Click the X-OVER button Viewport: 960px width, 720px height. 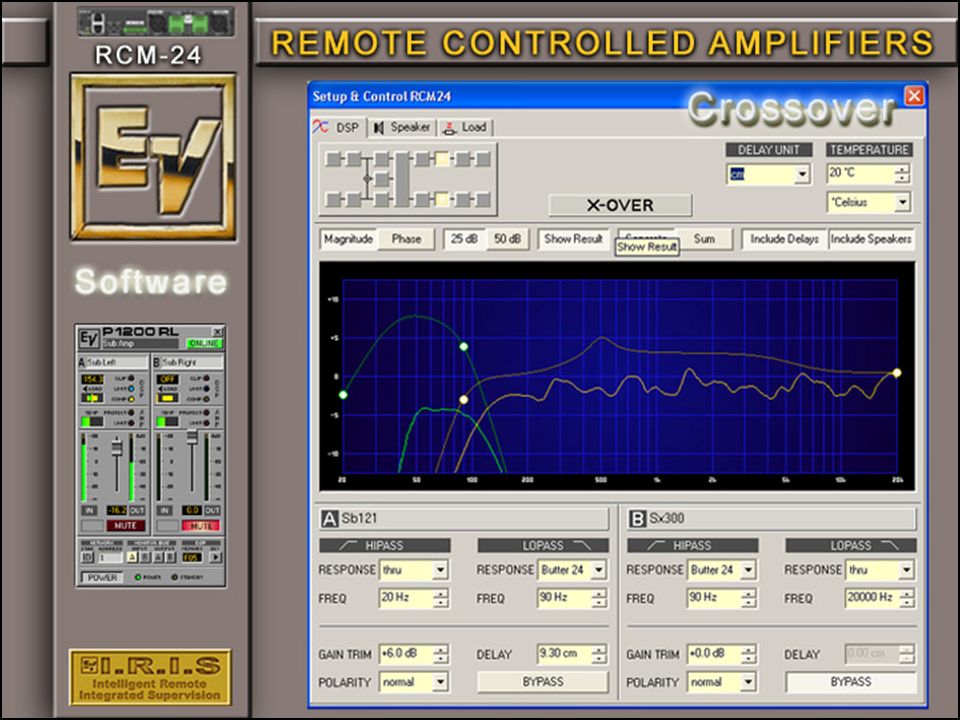(x=620, y=205)
